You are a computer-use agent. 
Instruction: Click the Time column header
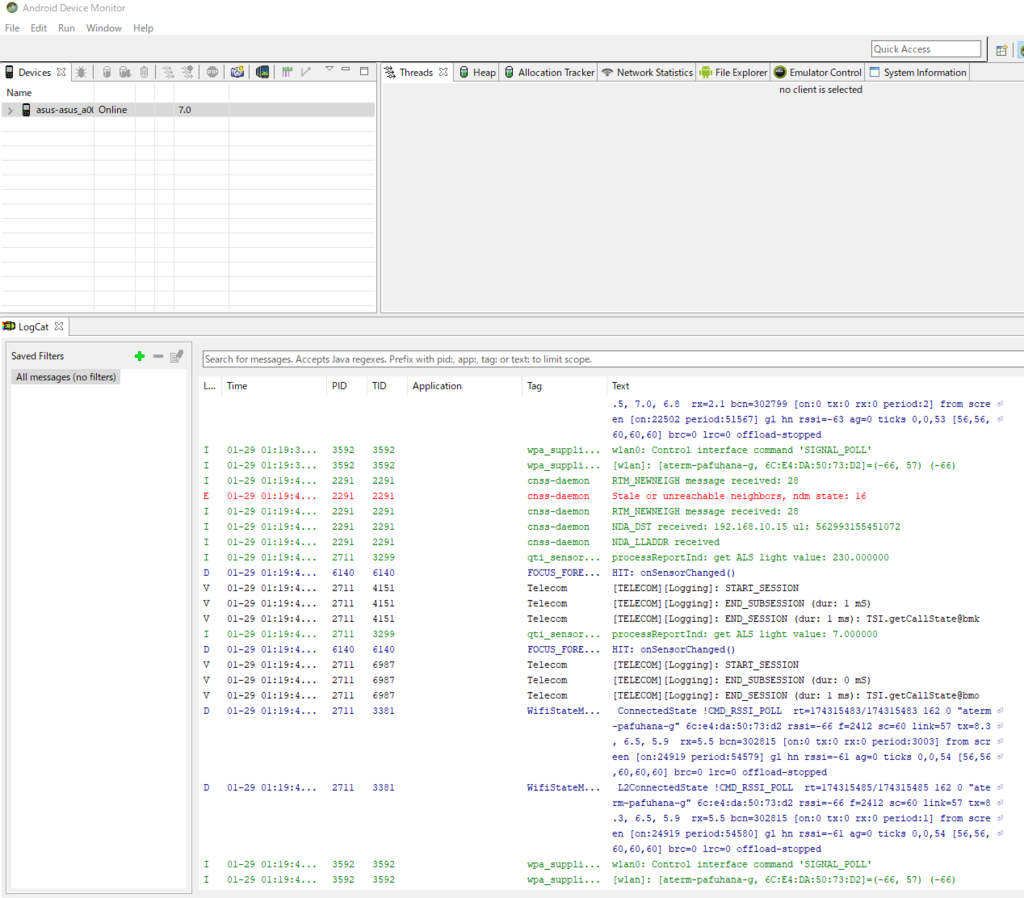(x=274, y=386)
